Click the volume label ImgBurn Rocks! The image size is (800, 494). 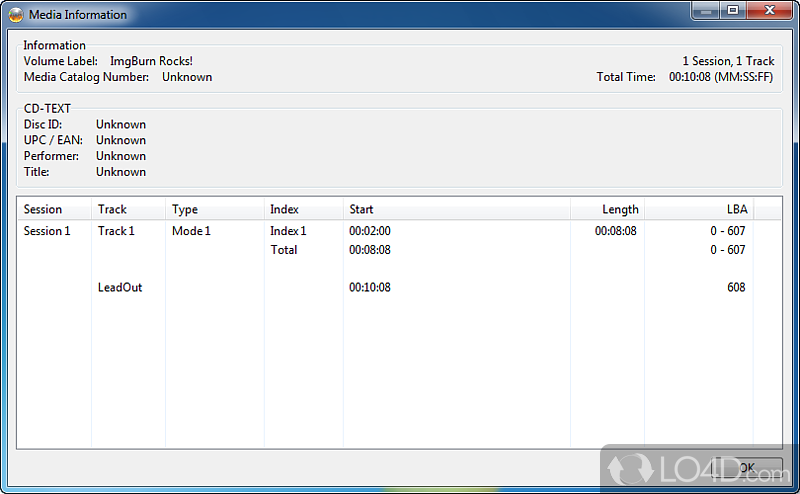point(152,61)
